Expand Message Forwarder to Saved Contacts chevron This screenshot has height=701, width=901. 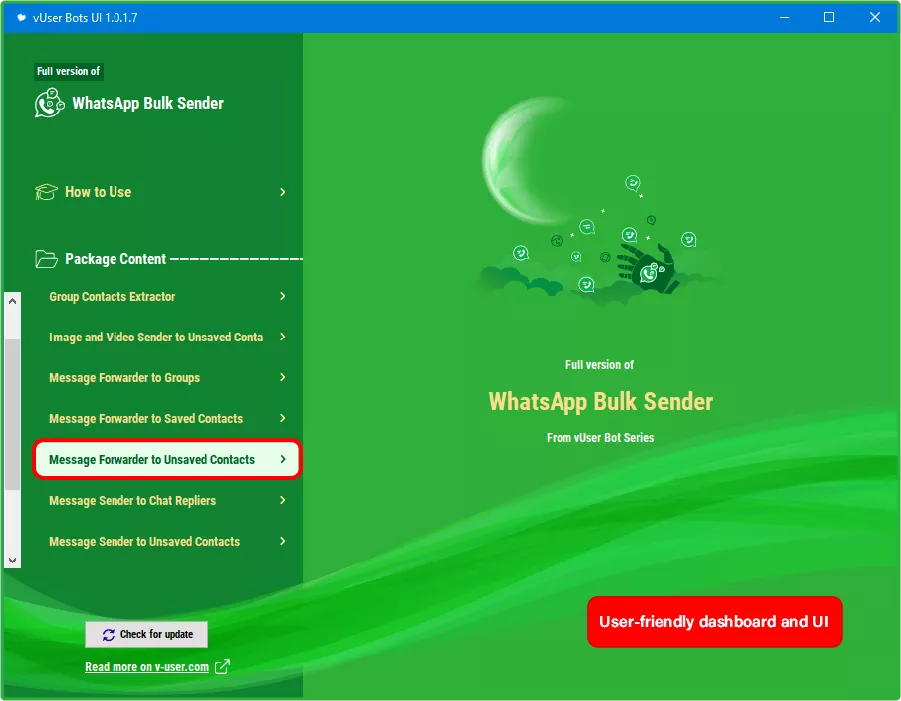click(282, 418)
